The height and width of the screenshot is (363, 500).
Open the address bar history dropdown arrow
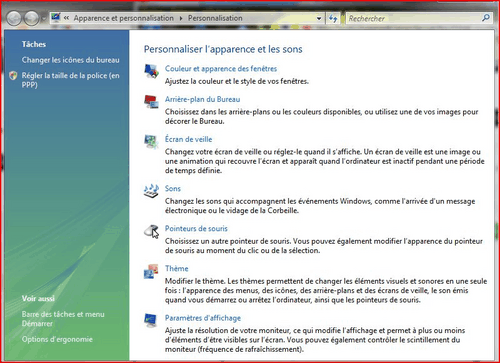(319, 19)
